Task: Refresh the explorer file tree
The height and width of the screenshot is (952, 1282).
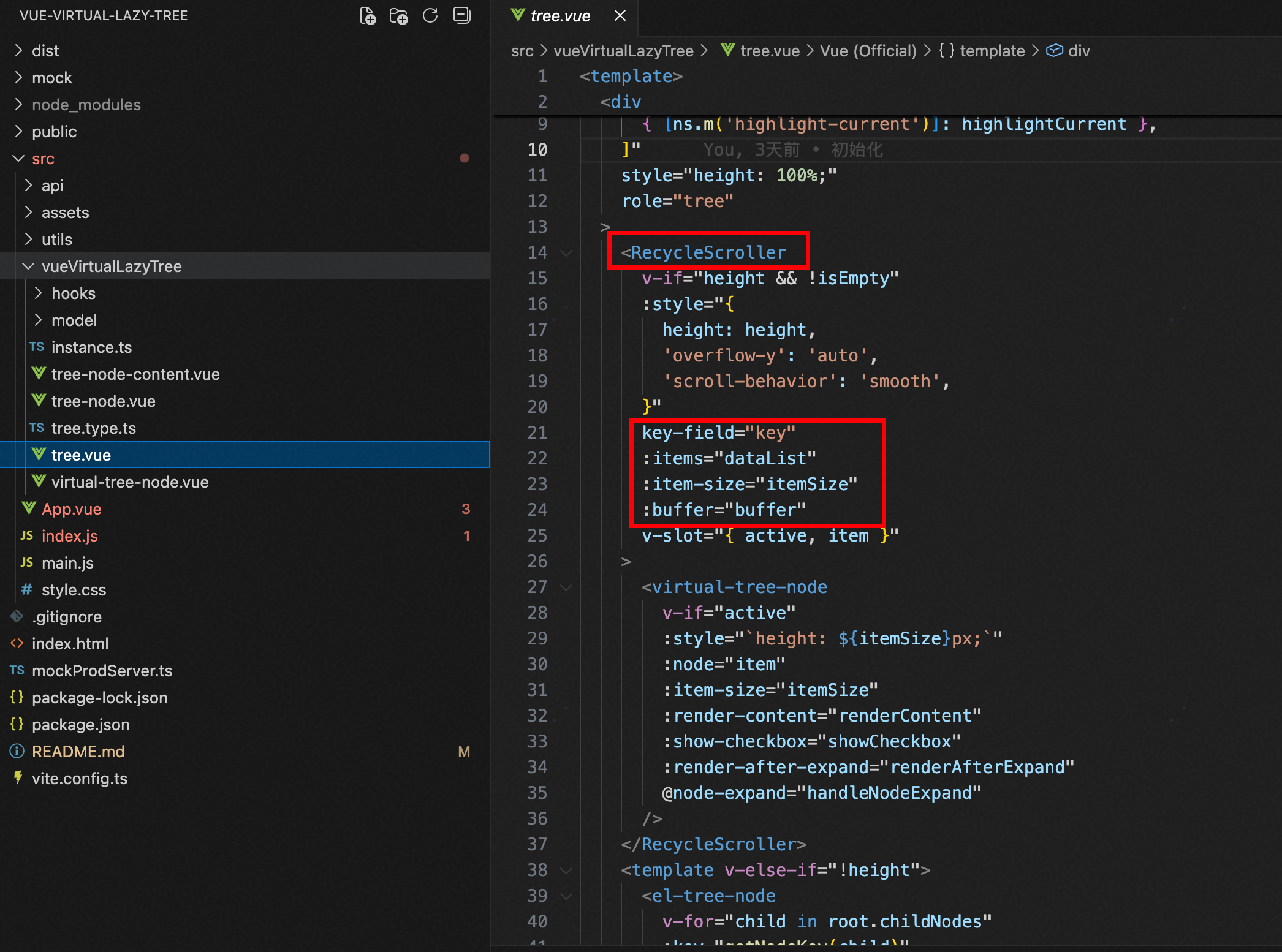Action: (x=430, y=16)
